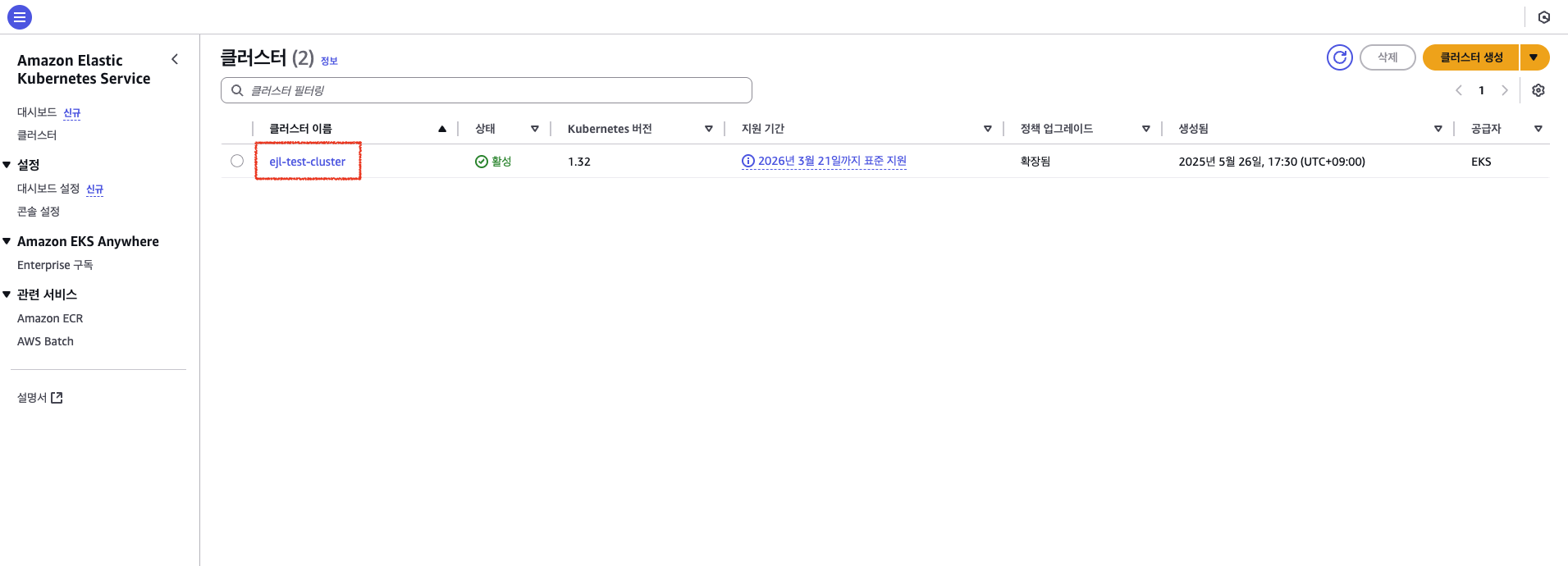Open the hamburger navigation menu
1568x566 pixels.
point(20,16)
